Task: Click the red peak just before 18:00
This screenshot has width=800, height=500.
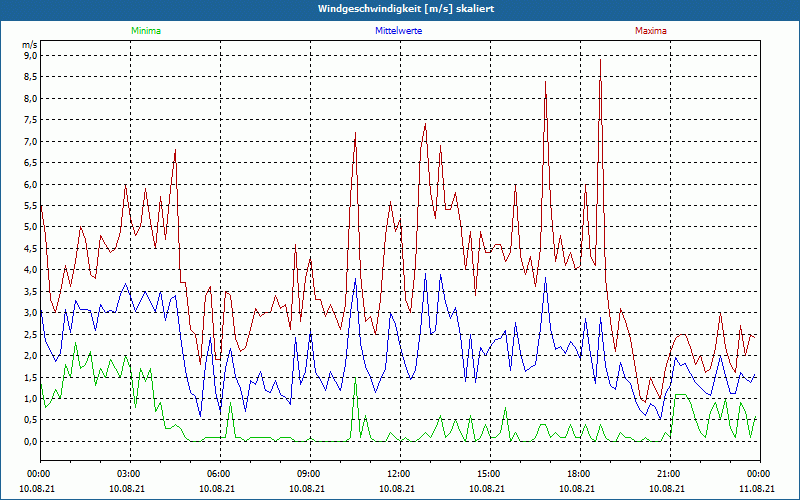Action: coord(546,83)
